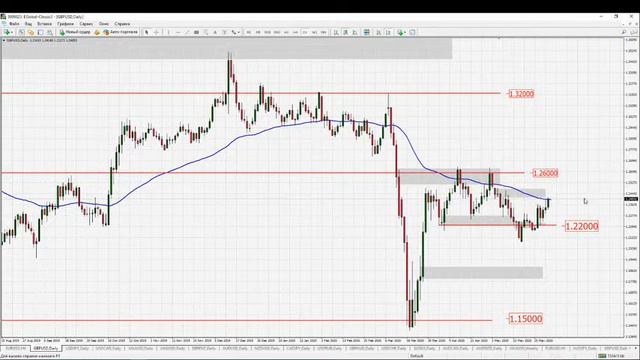Toggle the AutoTrading button
Viewport: 640px width, 360px height.
pyautogui.click(x=120, y=32)
